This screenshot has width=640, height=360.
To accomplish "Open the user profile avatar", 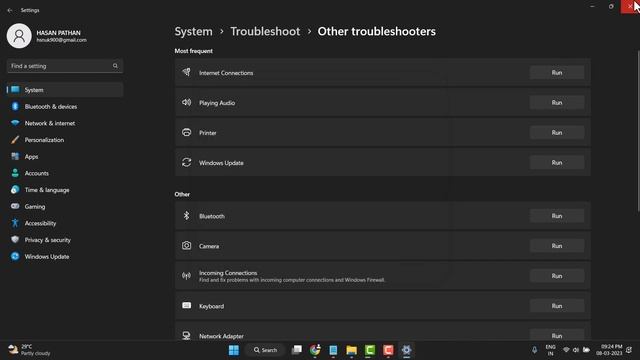I will point(19,36).
